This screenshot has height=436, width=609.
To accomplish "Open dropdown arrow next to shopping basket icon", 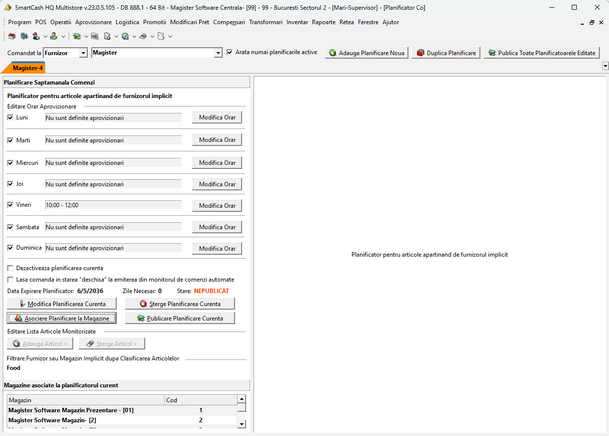I will click(x=86, y=36).
